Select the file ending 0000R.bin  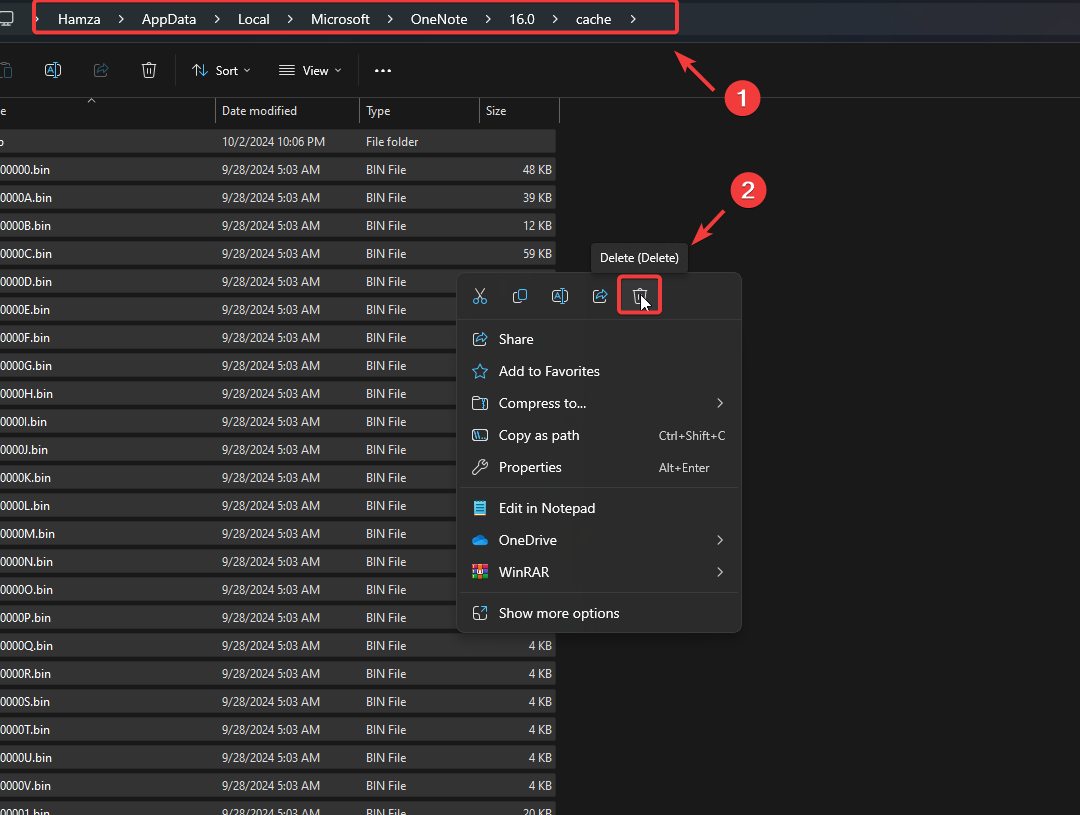click(x=278, y=674)
